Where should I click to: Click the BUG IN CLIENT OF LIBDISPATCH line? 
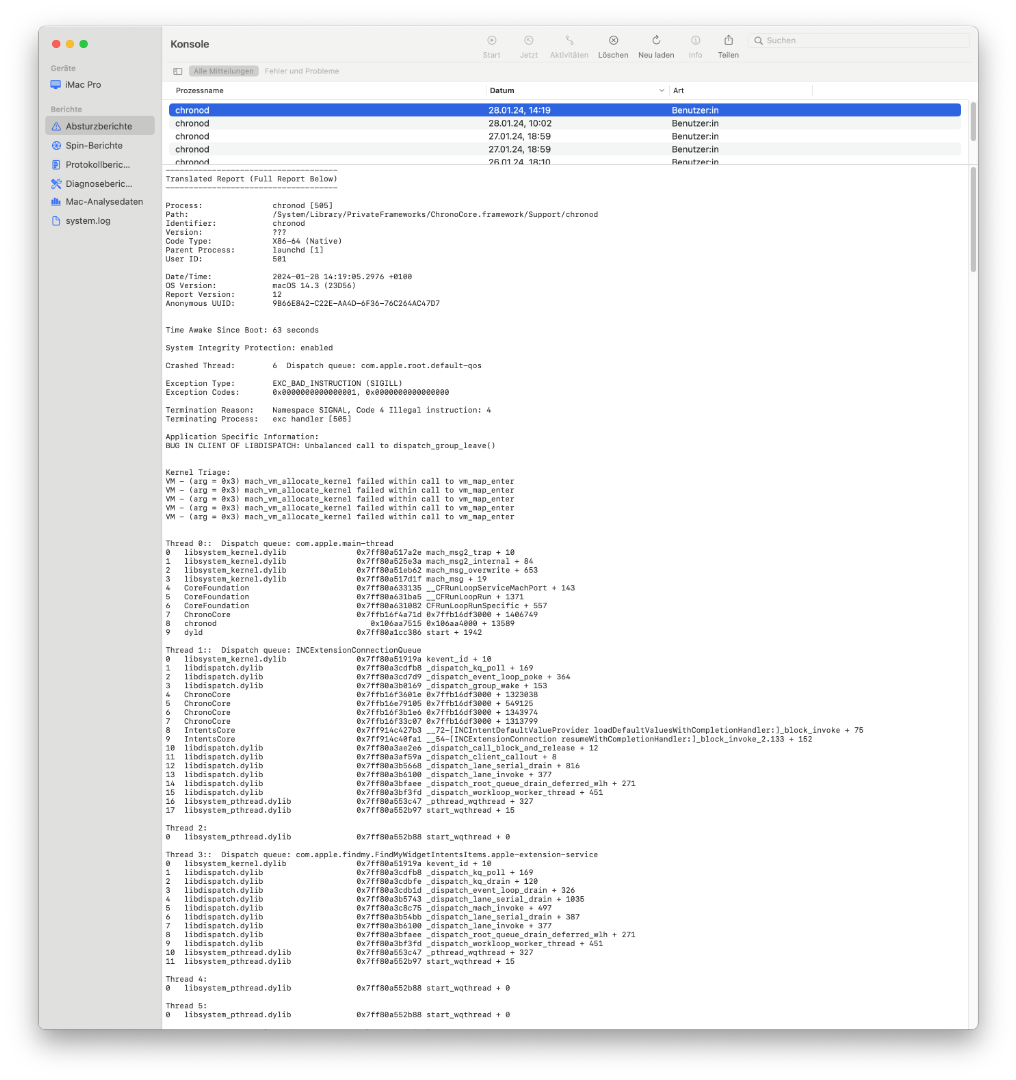point(331,446)
